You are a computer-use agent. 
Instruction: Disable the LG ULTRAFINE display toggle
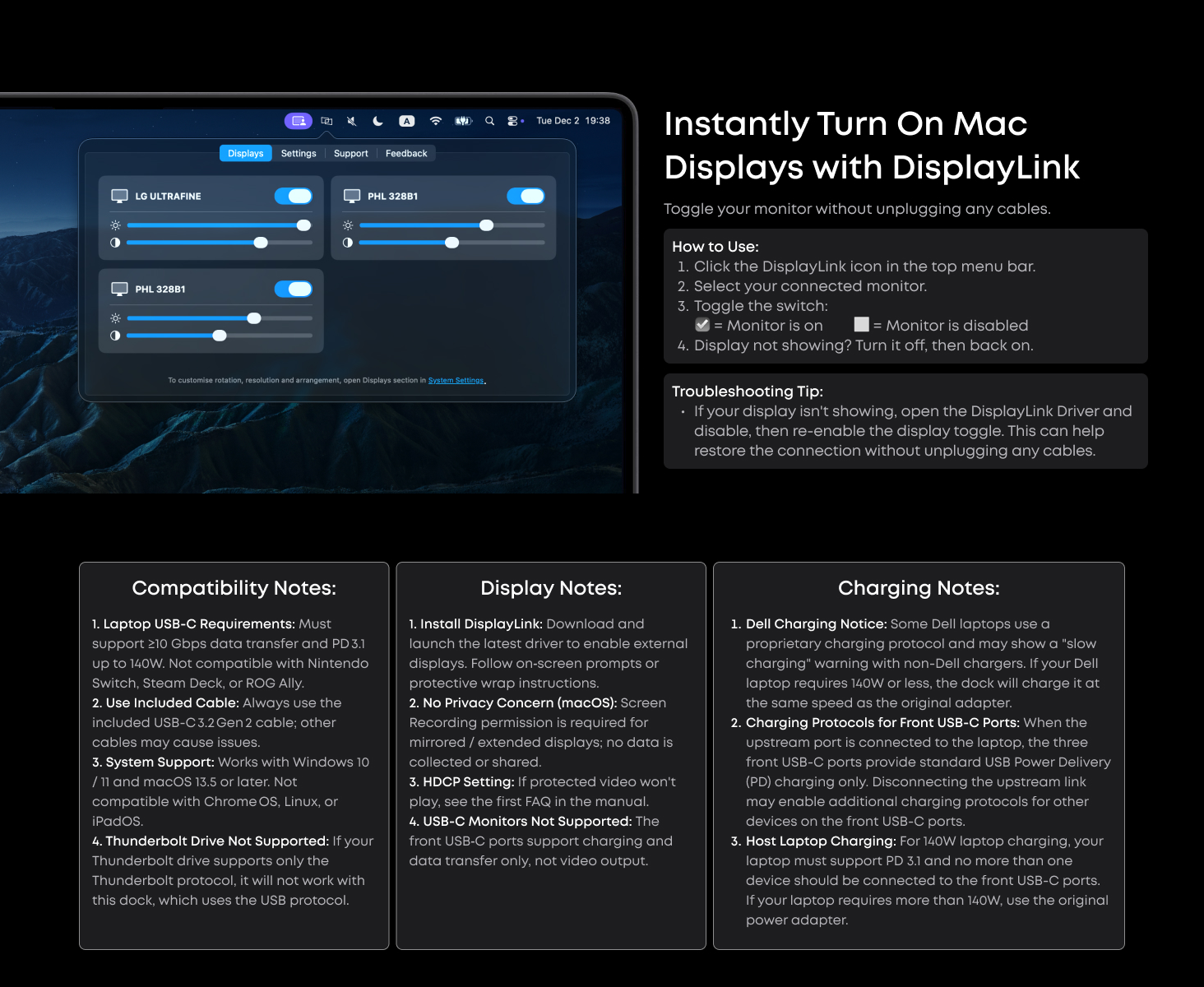294,196
